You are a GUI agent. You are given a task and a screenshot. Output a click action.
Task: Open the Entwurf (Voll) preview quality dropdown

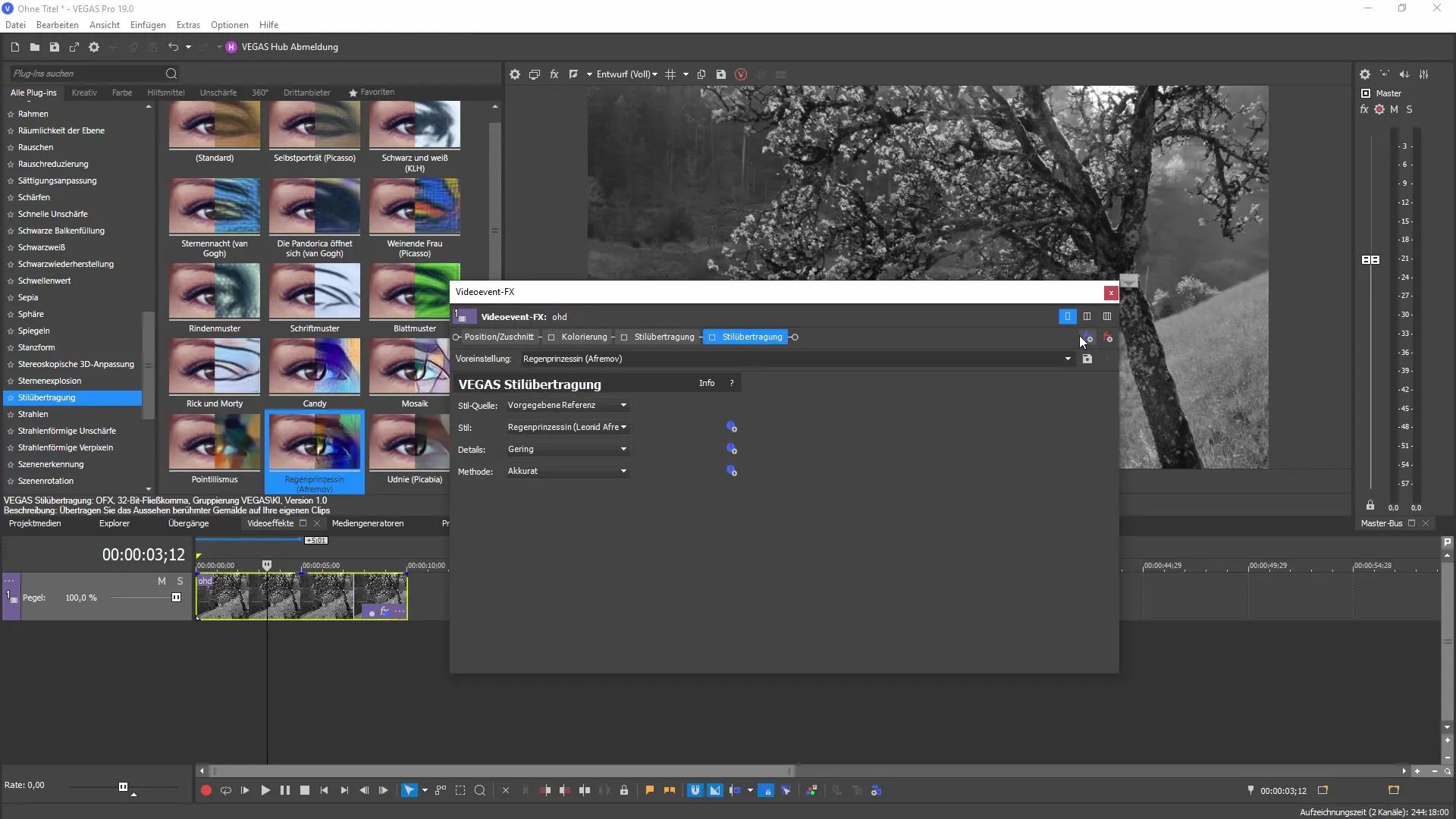pyautogui.click(x=626, y=74)
